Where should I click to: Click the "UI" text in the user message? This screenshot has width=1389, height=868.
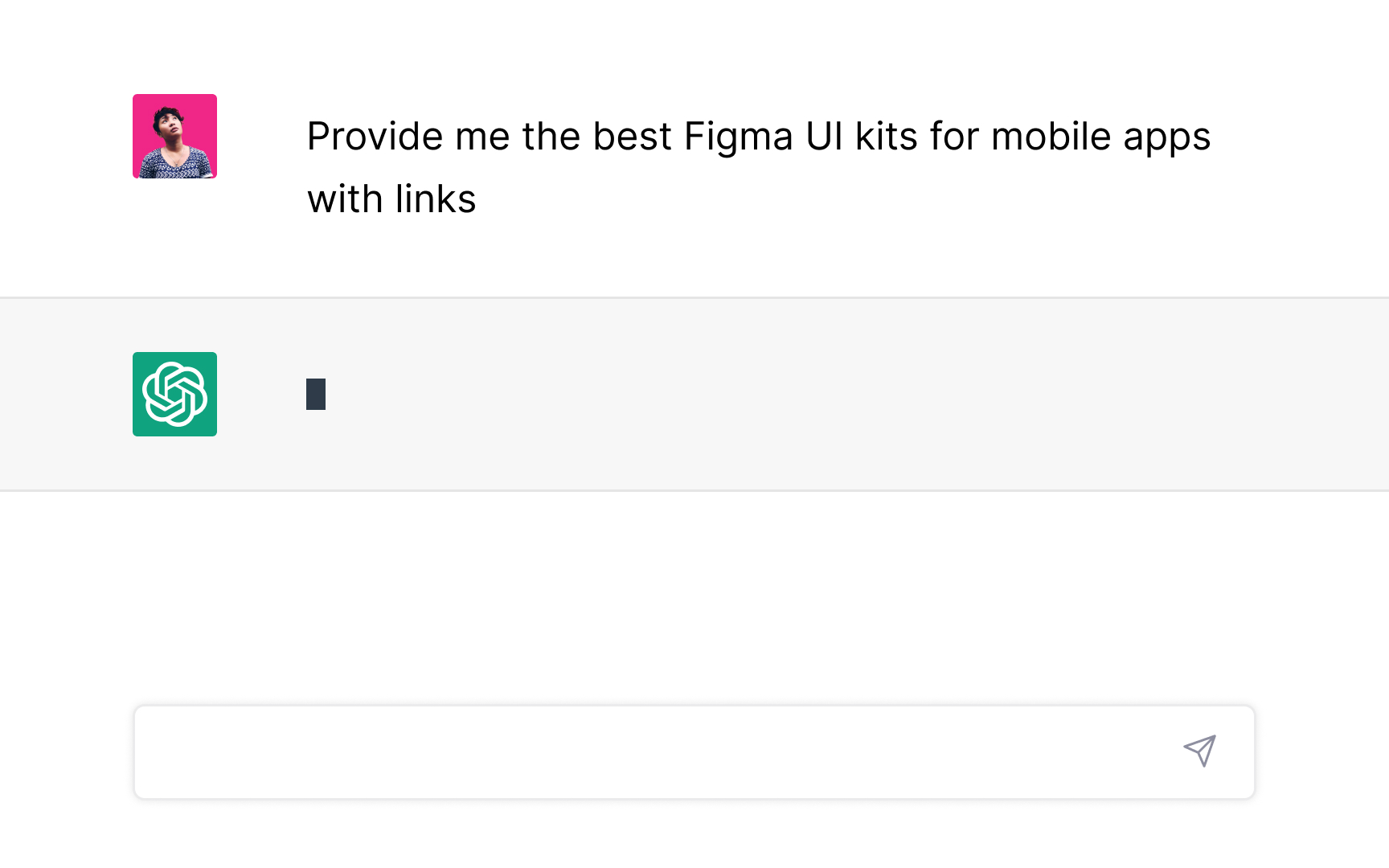point(824,136)
